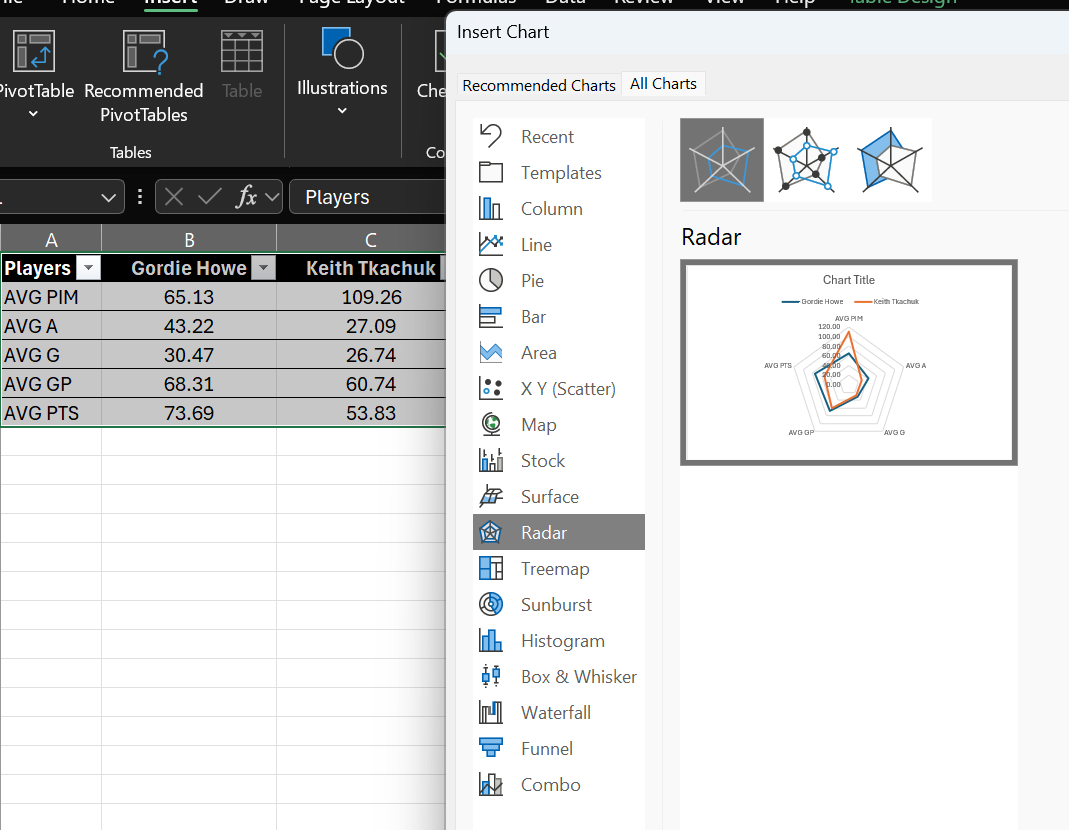This screenshot has width=1069, height=830.
Task: Select Line chart category
Action: (558, 245)
